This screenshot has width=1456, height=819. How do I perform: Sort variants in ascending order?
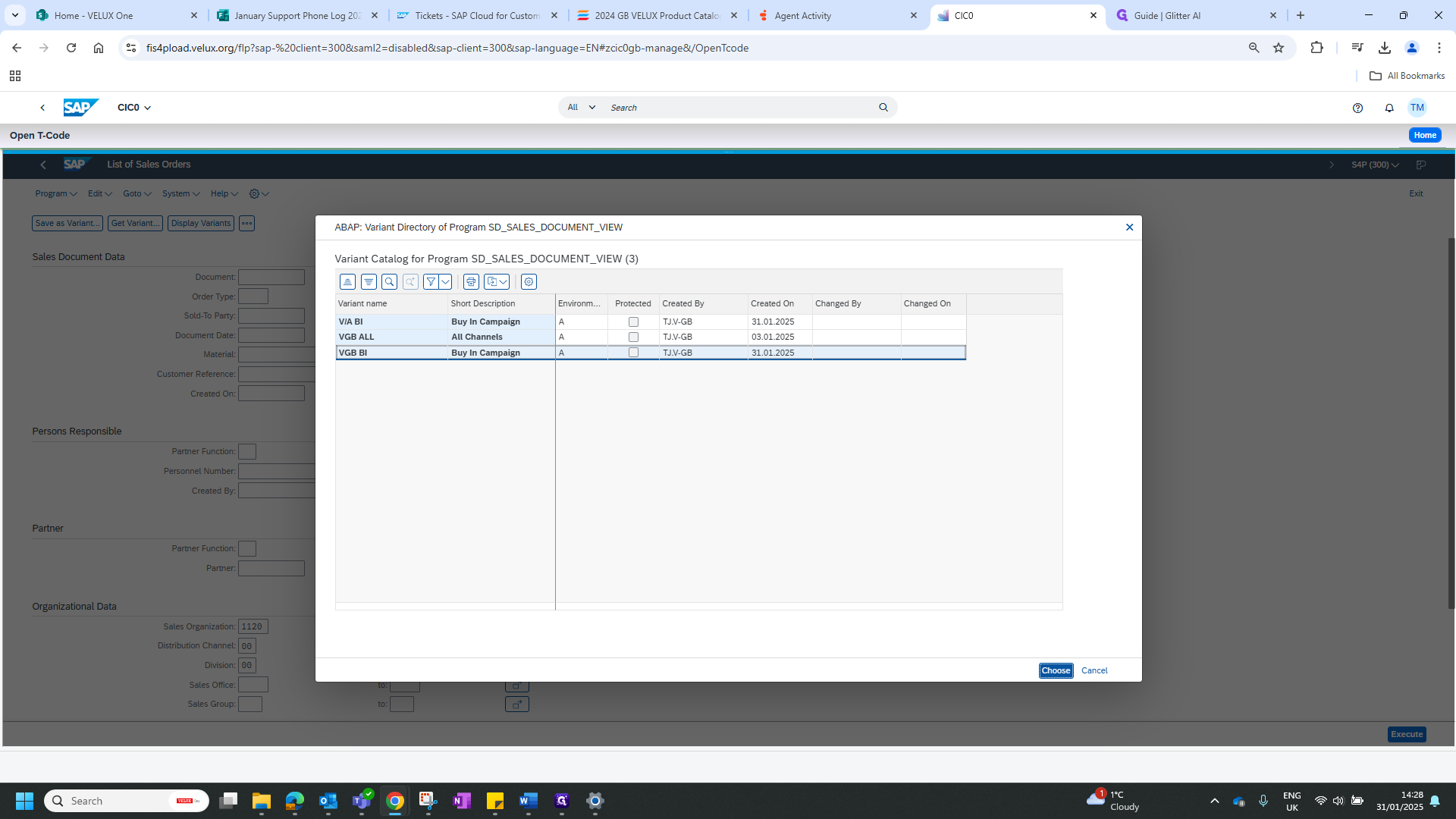pos(347,282)
